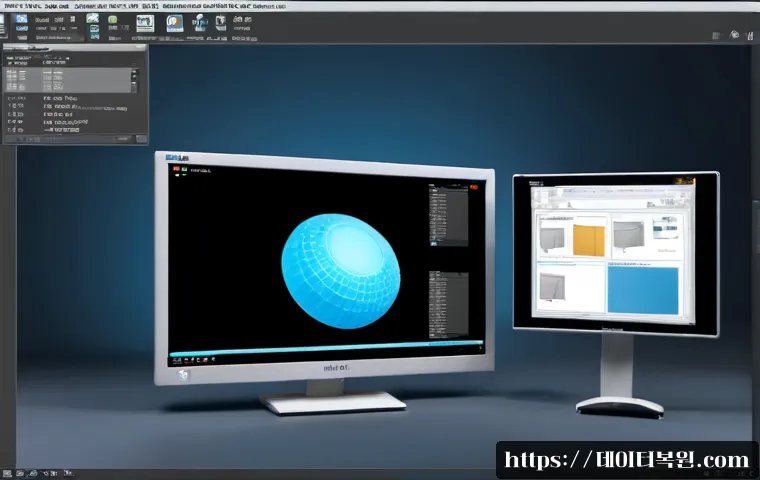
Task: Select the highlighted gray rows in the left panel
Action: 67,80
